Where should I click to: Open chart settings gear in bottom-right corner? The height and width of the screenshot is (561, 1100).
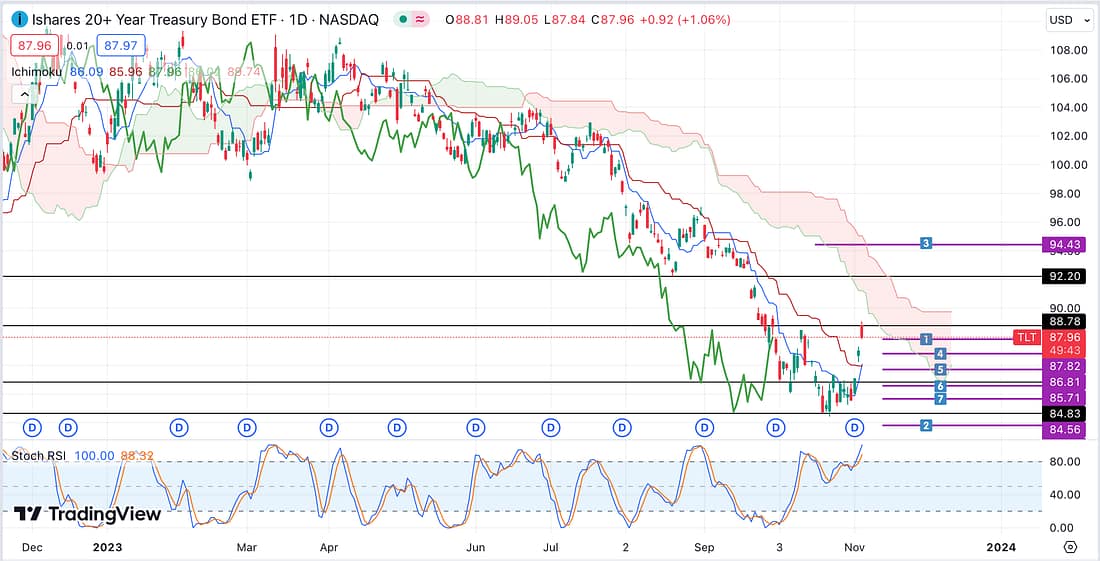click(x=1071, y=547)
